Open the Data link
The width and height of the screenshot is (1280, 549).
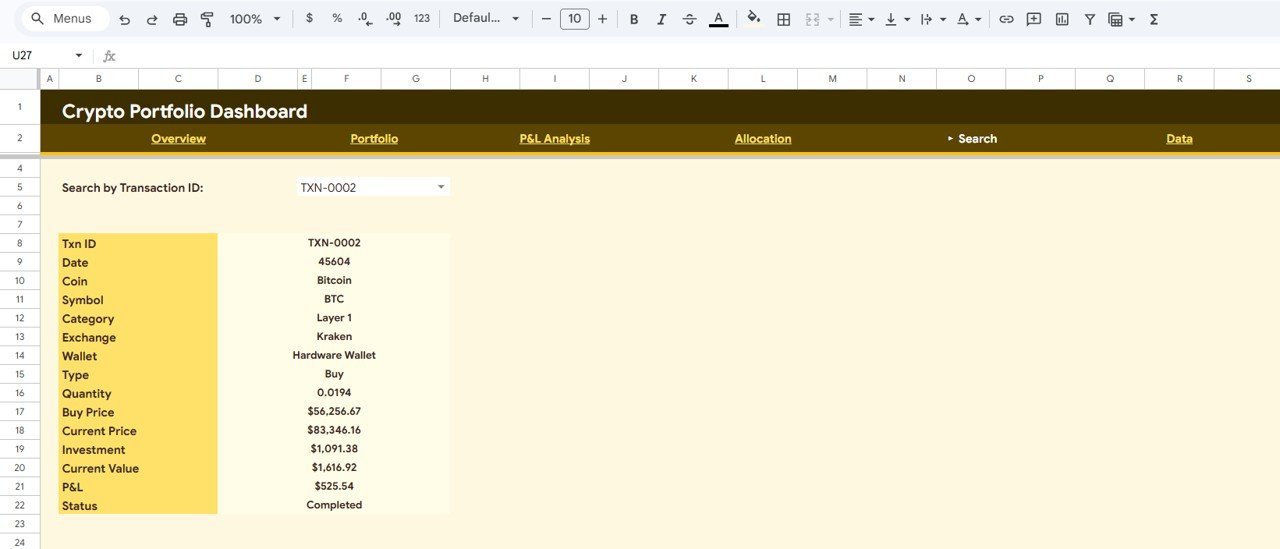point(1179,139)
